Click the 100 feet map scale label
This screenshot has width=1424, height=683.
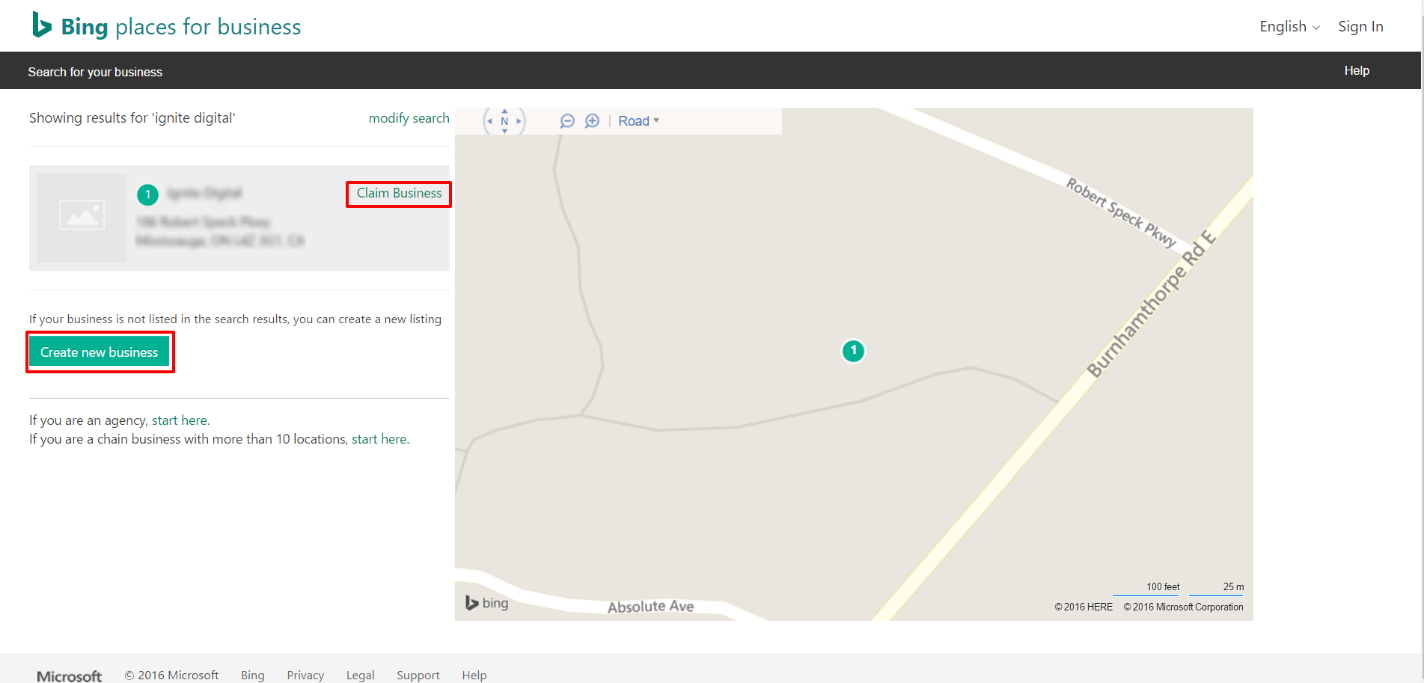[1163, 587]
